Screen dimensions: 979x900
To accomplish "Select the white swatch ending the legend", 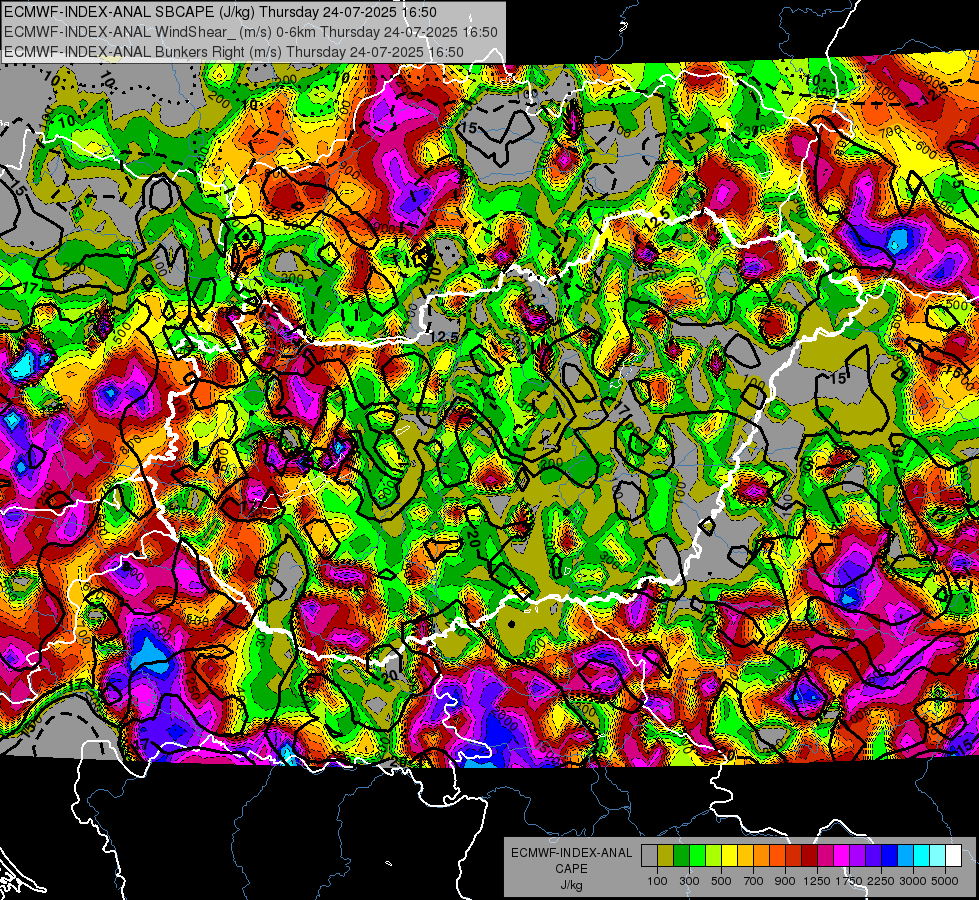I will pyautogui.click(x=953, y=855).
